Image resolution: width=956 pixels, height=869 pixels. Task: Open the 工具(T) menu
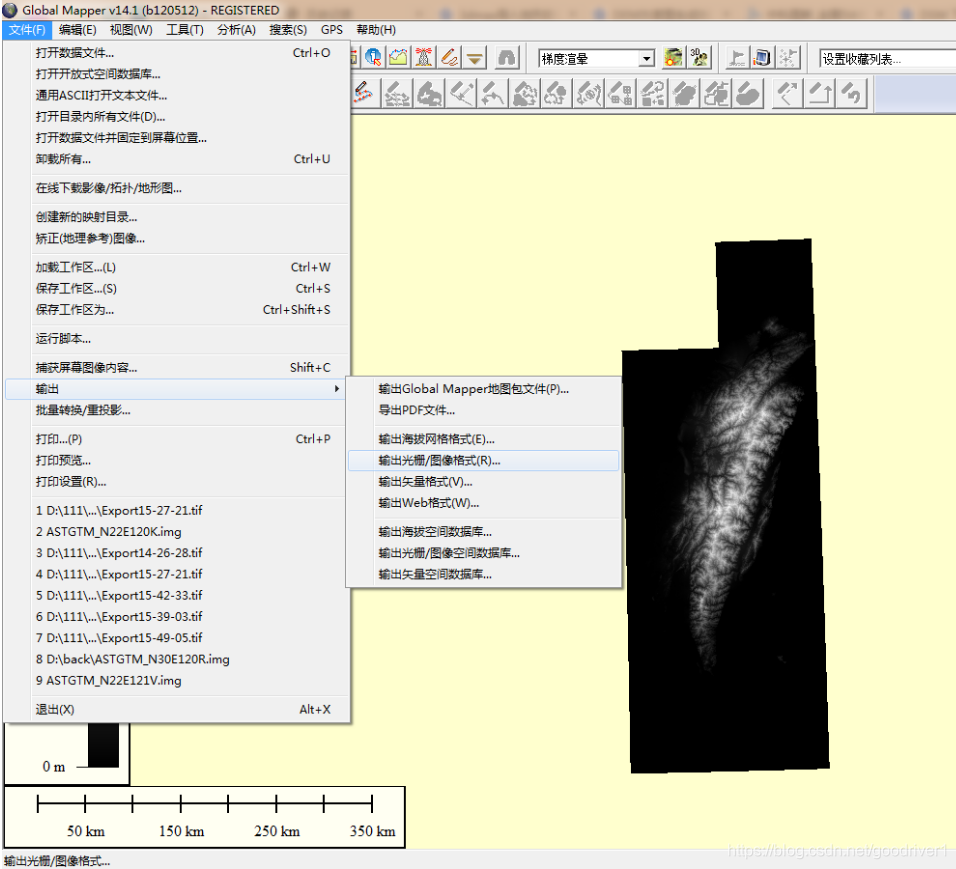point(185,30)
